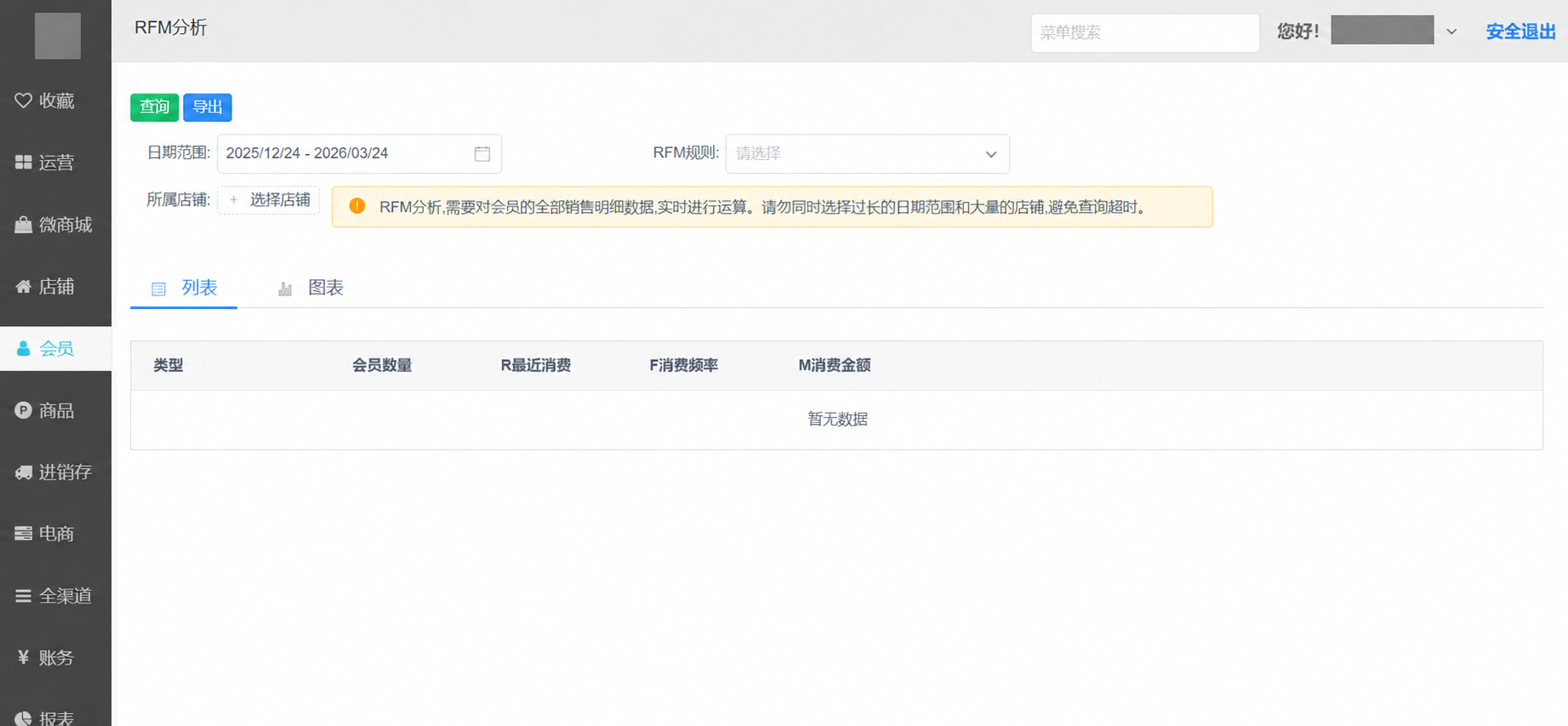Click the M消费金额 column header
The width and height of the screenshot is (1568, 726).
pos(835,365)
